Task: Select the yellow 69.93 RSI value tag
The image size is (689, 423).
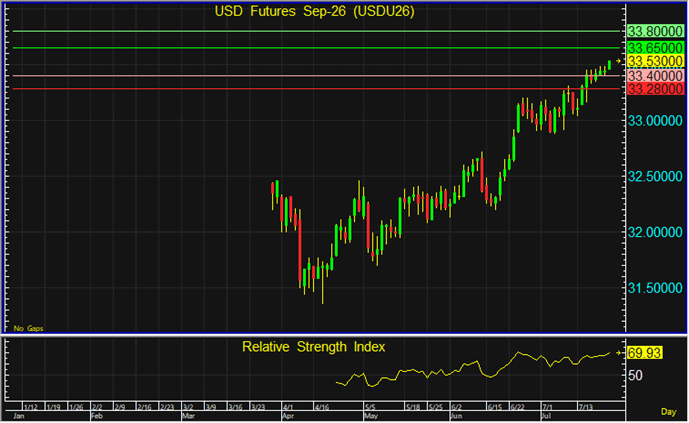Action: (644, 353)
